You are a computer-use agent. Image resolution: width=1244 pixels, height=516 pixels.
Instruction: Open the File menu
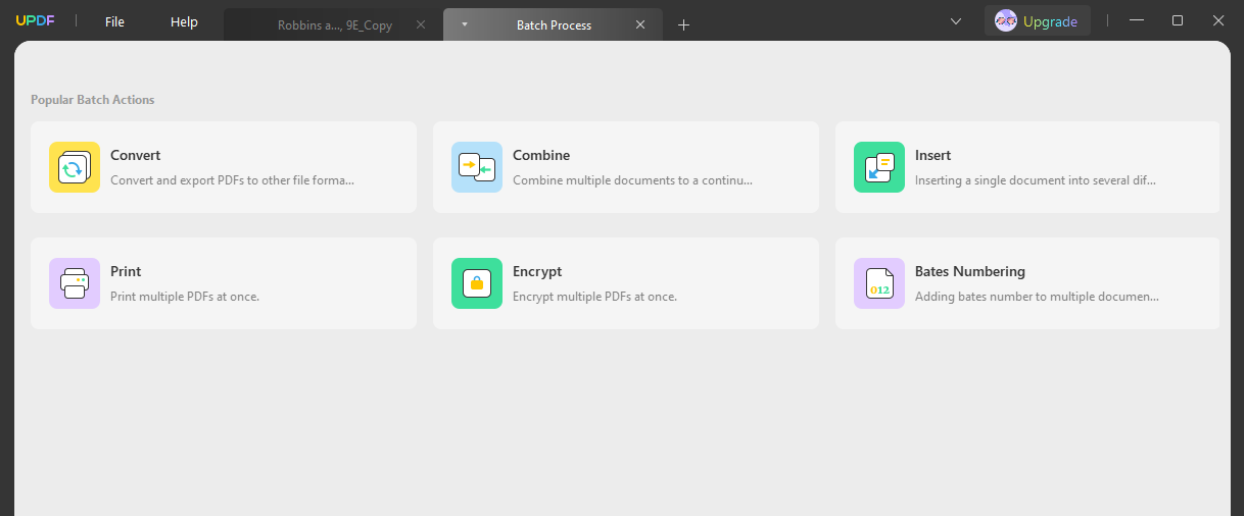[x=115, y=22]
